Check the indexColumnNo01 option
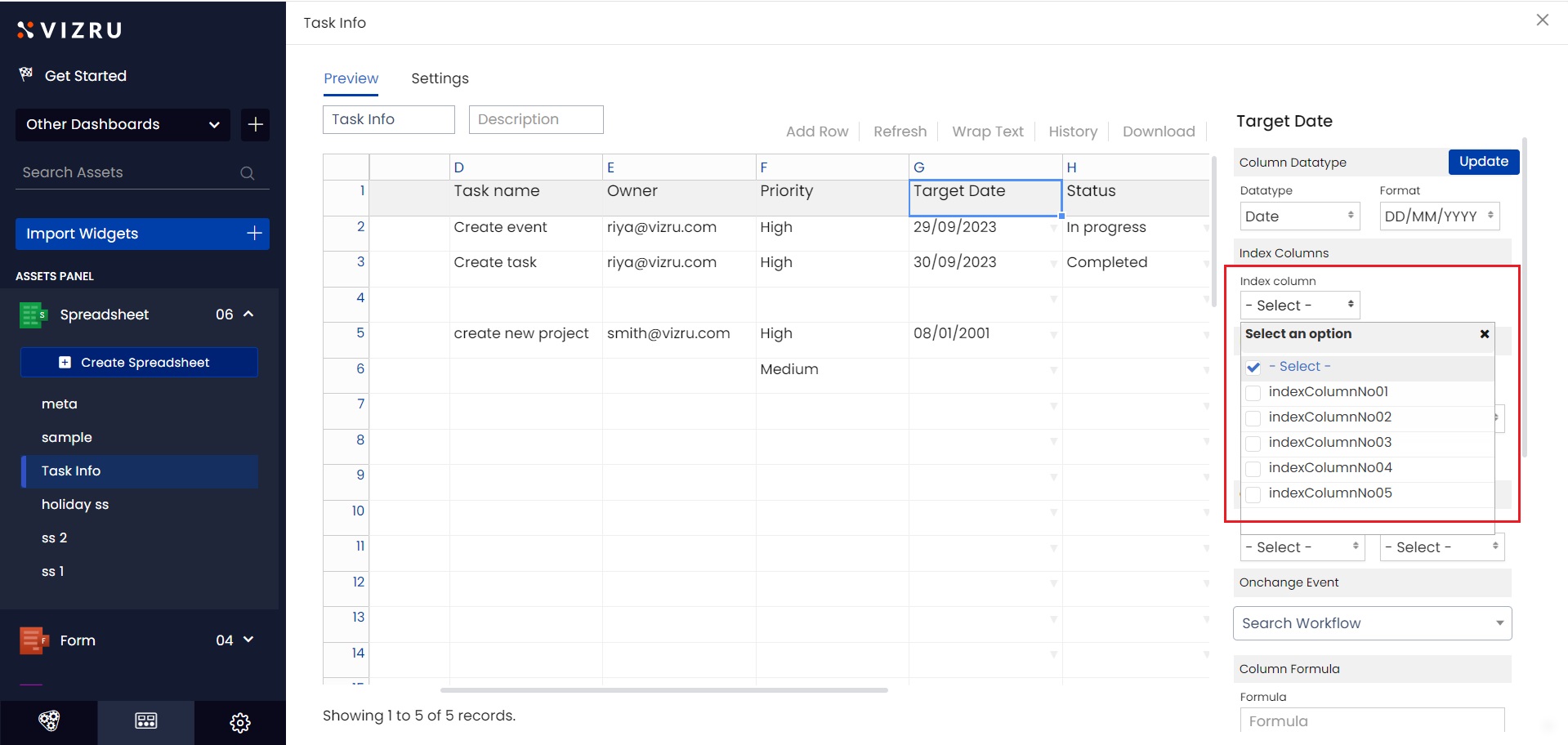Viewport: 1568px width, 745px height. [1253, 393]
